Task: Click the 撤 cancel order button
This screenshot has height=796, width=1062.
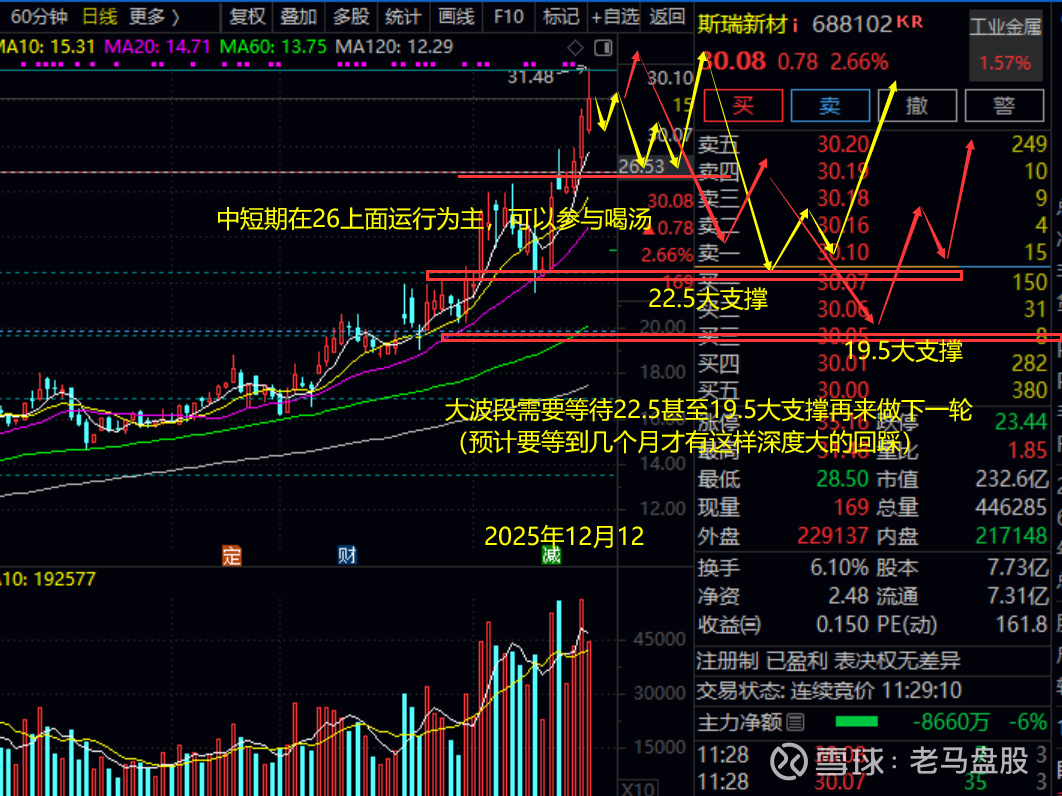Action: pyautogui.click(x=916, y=106)
